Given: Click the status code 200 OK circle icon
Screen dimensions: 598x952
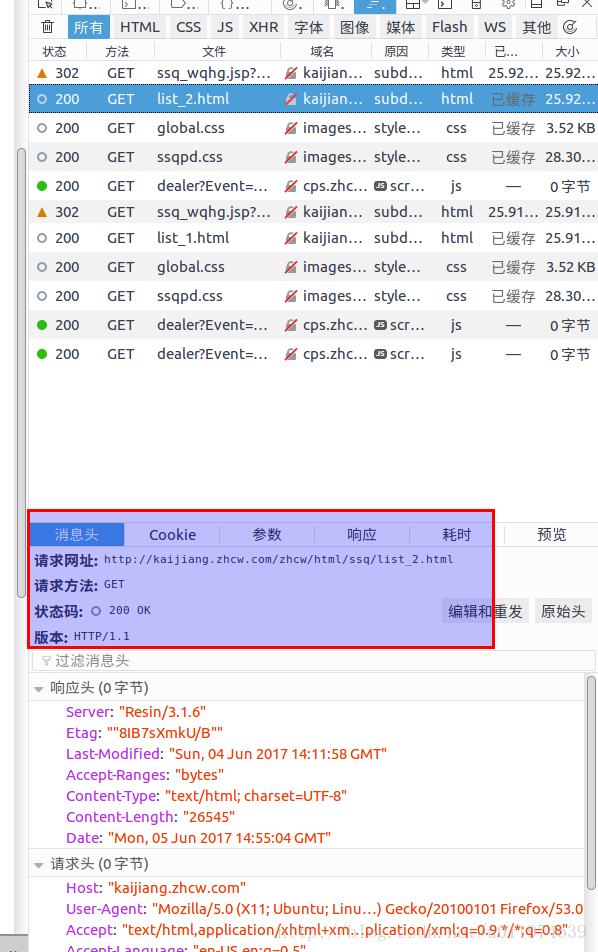Looking at the screenshot, I should 96,611.
